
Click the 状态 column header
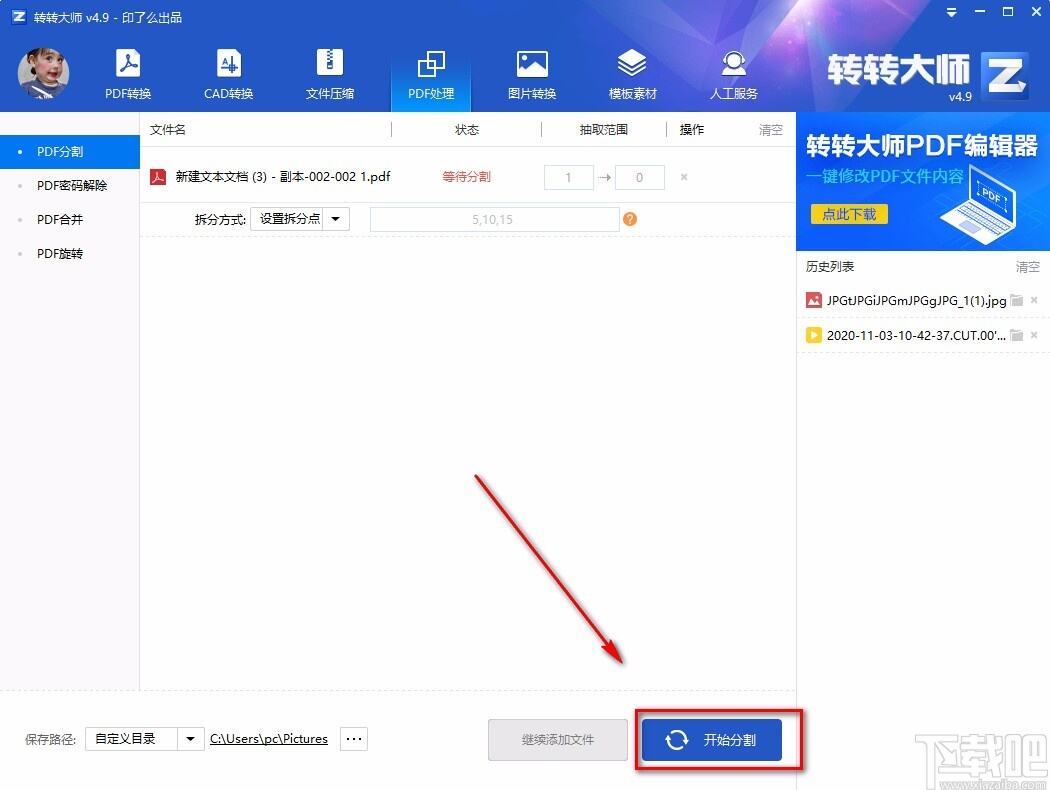tap(467, 130)
